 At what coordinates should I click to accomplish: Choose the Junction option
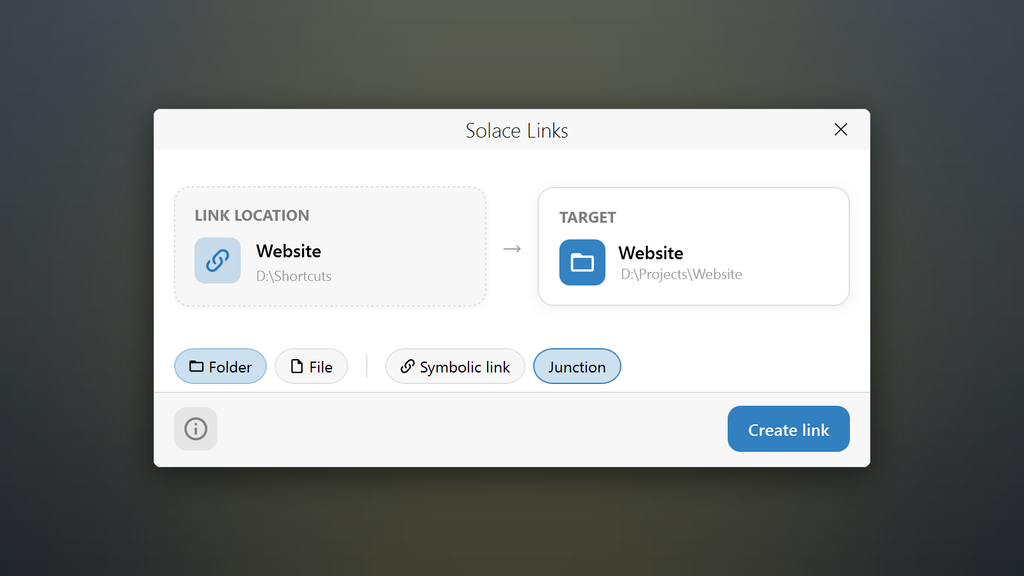pyautogui.click(x=577, y=366)
